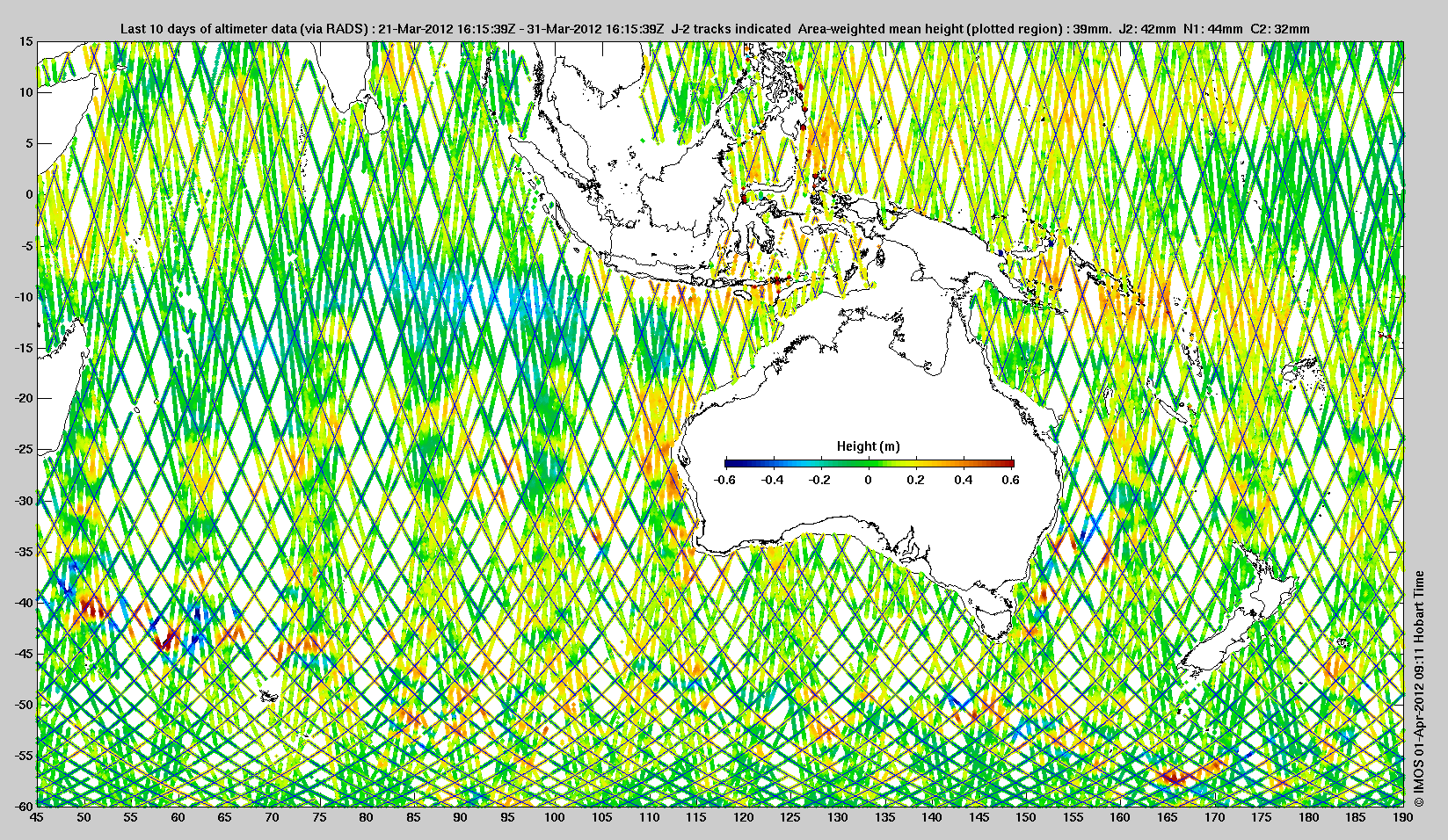
Task: Click the height color scale bar
Action: click(x=870, y=463)
